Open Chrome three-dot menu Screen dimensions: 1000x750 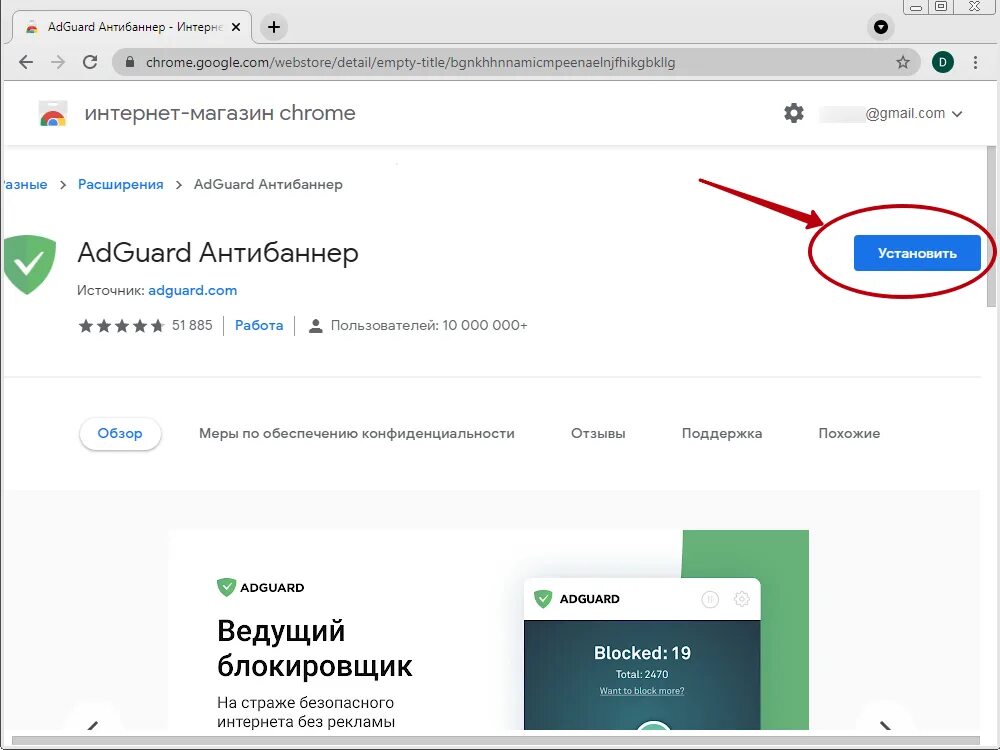pyautogui.click(x=975, y=62)
